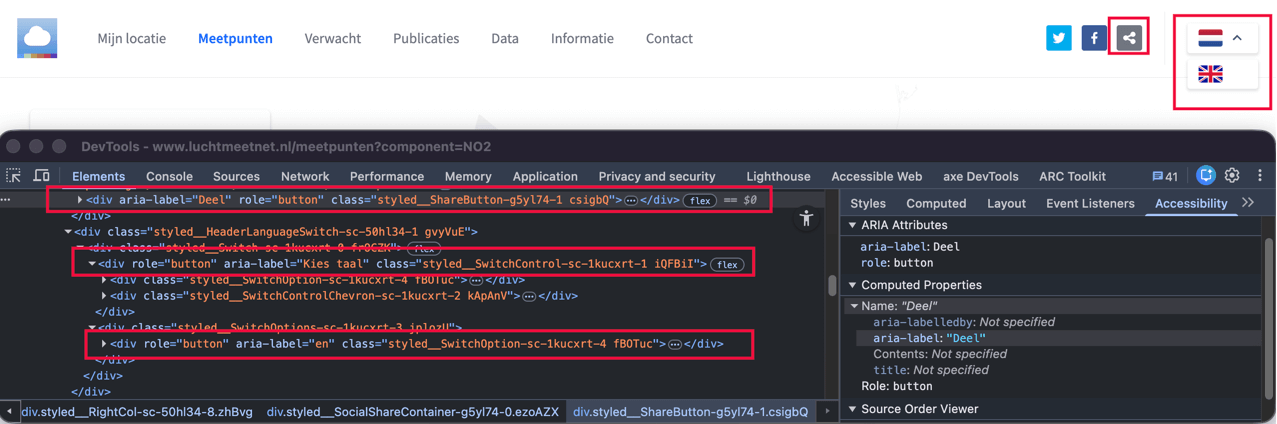Image resolution: width=1277 pixels, height=424 pixels.
Task: Select the Accessibility sidebar tab
Action: click(x=1191, y=203)
